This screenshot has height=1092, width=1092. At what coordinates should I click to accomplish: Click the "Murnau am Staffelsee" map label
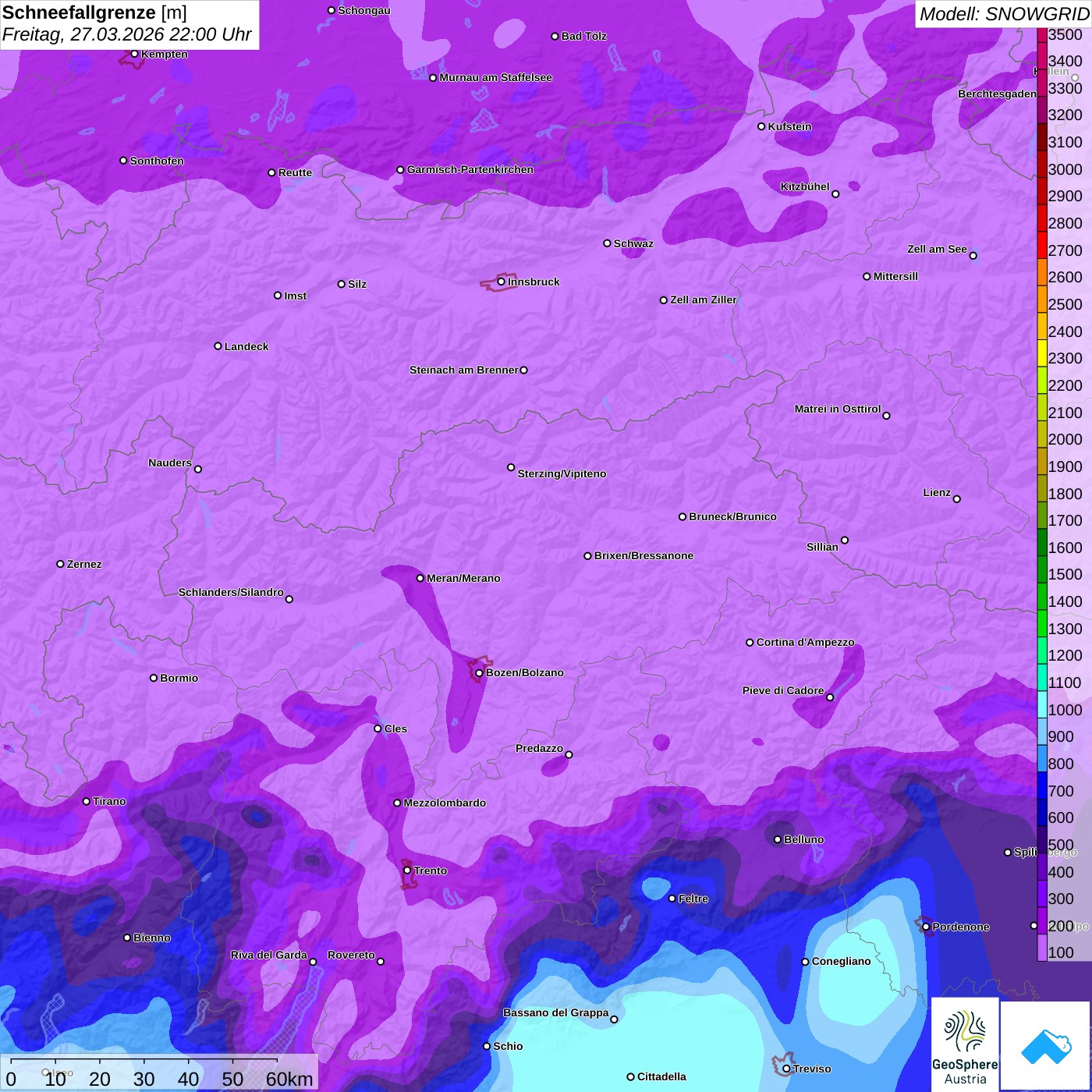(496, 77)
